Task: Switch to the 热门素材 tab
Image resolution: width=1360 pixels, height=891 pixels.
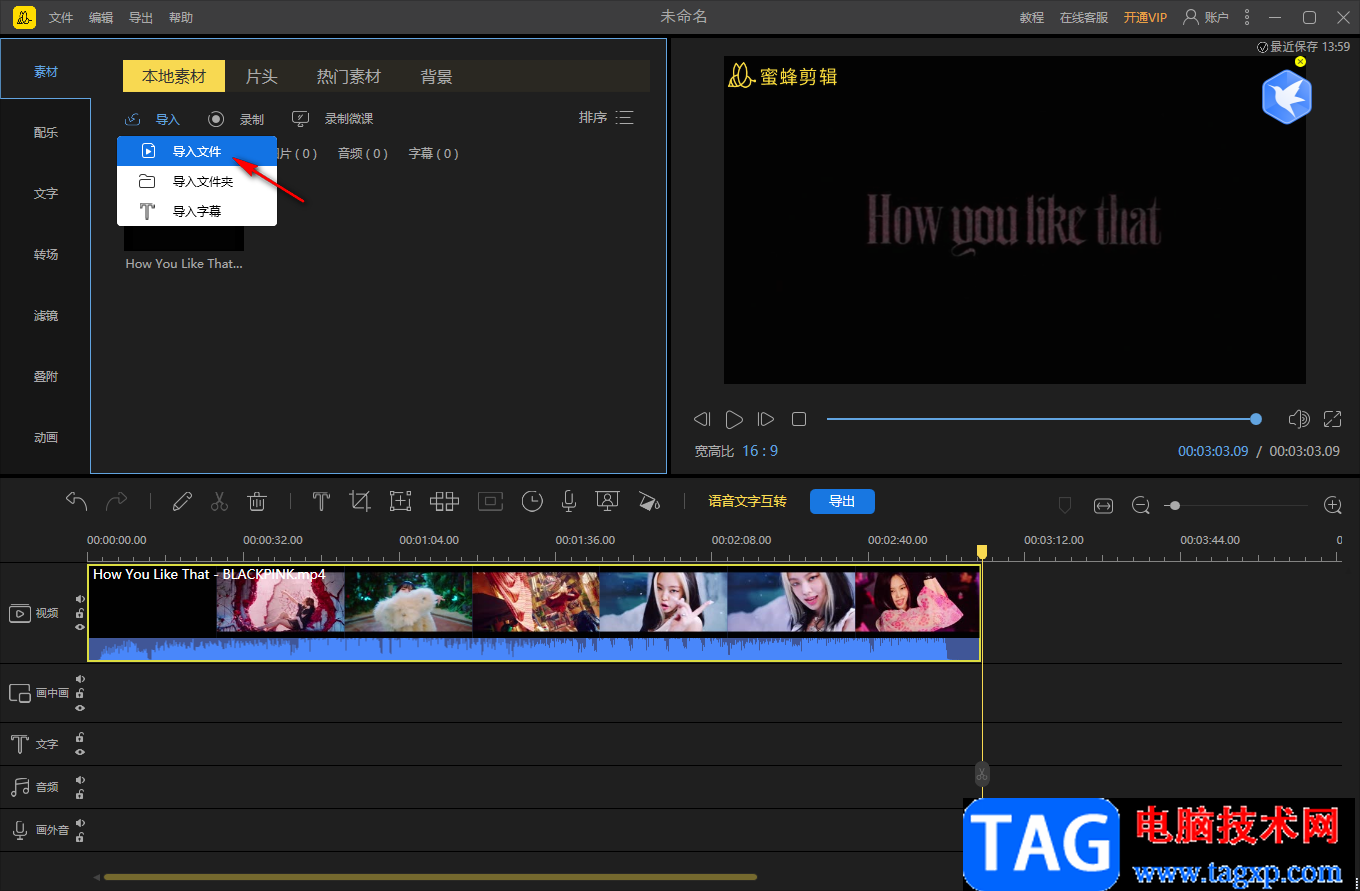Action: tap(349, 77)
